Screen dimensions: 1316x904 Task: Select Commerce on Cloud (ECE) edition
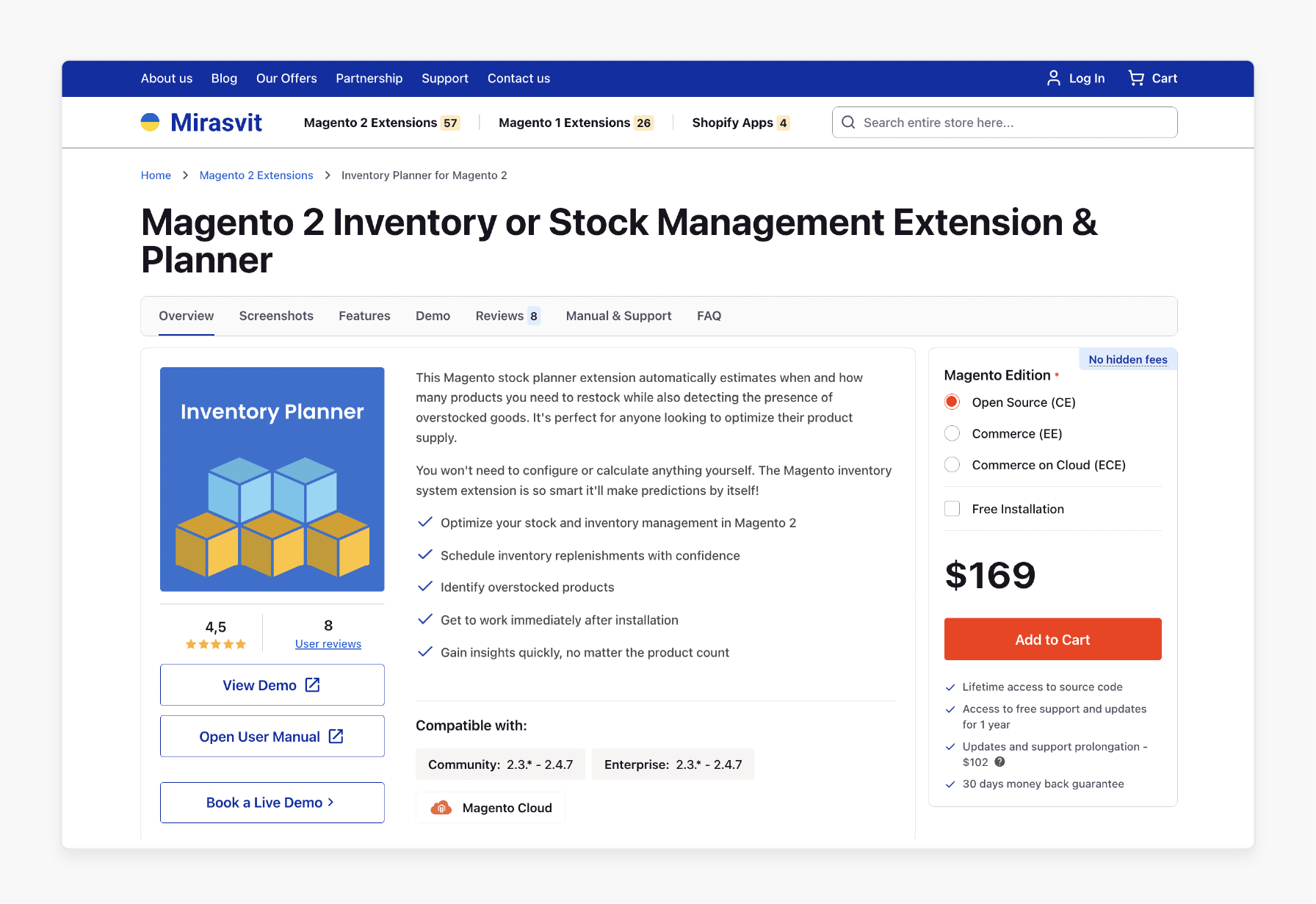(952, 464)
